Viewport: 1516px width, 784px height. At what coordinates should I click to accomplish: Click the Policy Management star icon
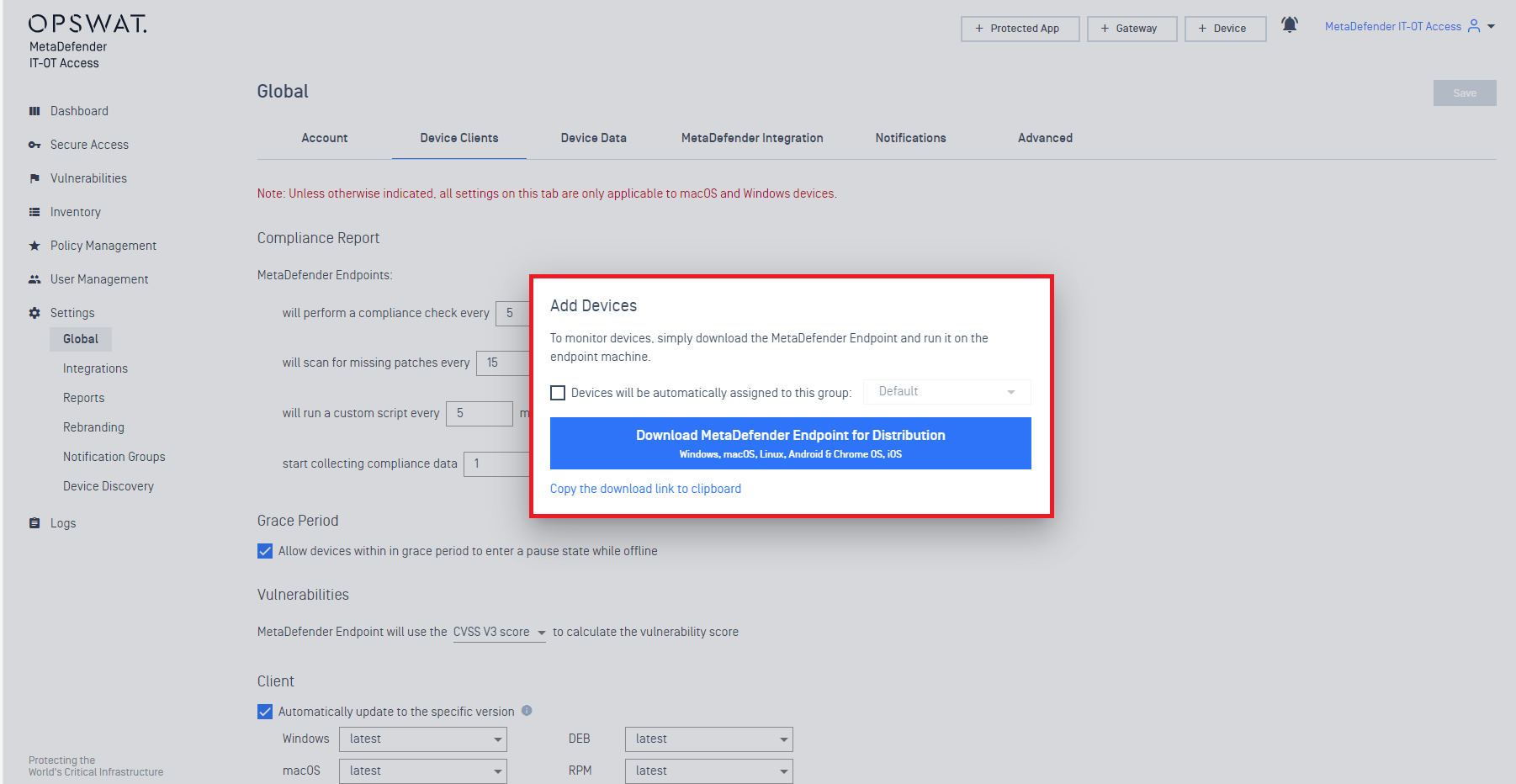tap(34, 246)
